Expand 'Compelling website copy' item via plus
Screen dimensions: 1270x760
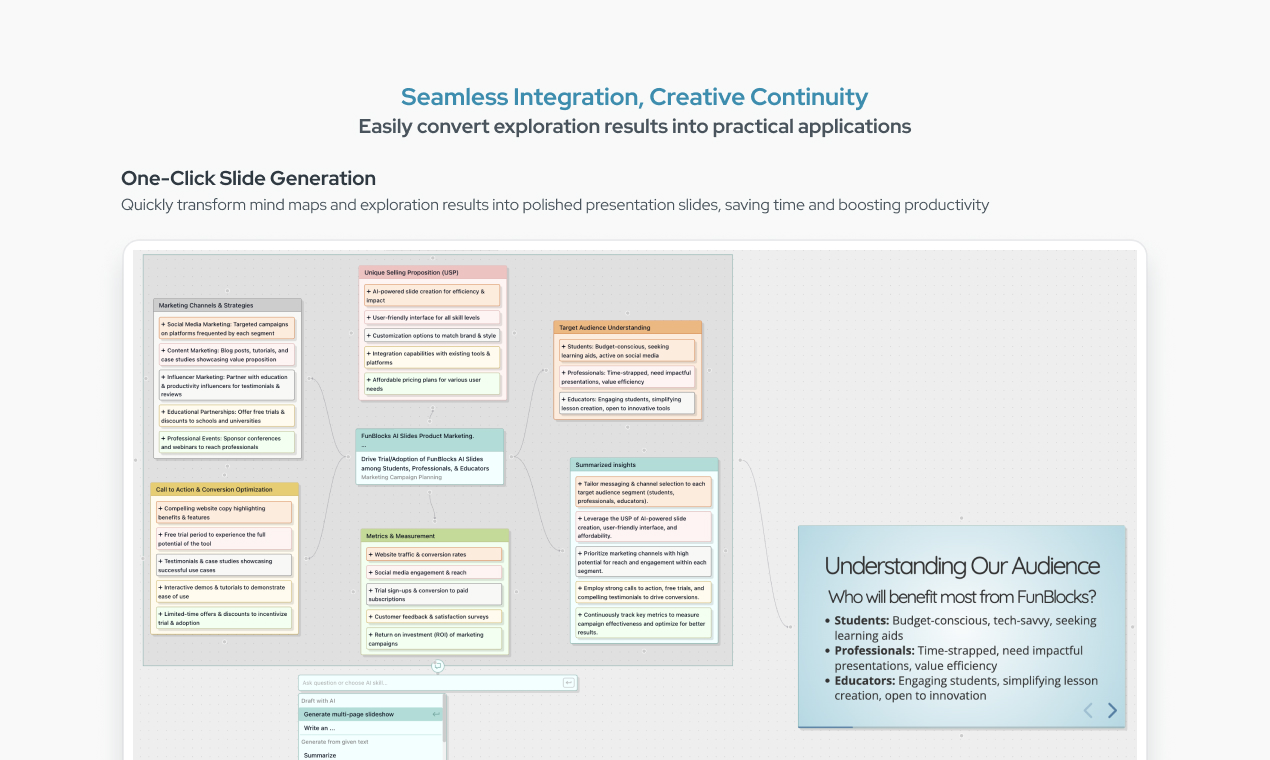160,508
